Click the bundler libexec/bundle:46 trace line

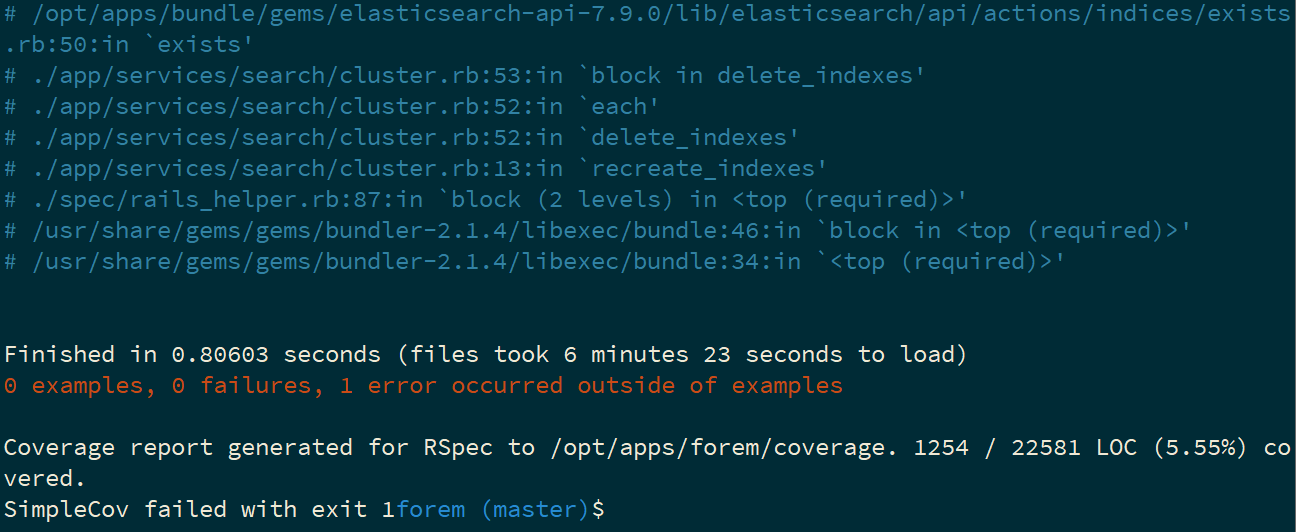pos(598,231)
